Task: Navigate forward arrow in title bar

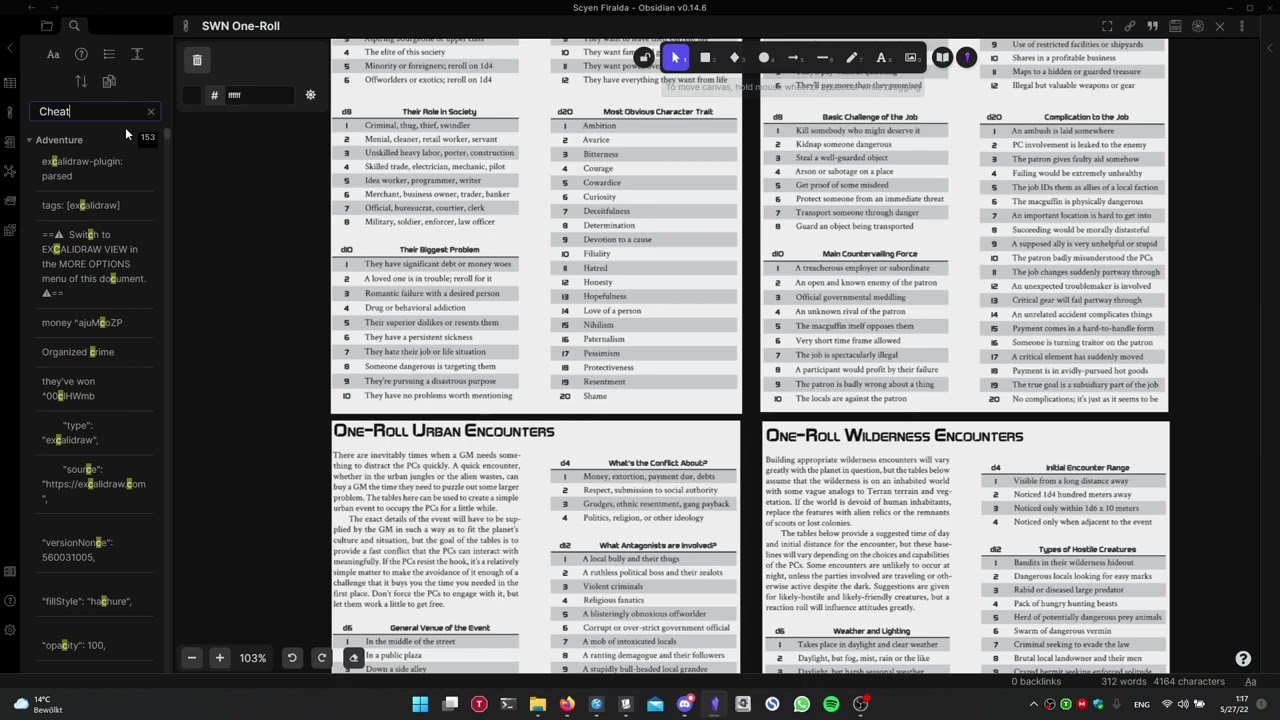Action: (54, 8)
